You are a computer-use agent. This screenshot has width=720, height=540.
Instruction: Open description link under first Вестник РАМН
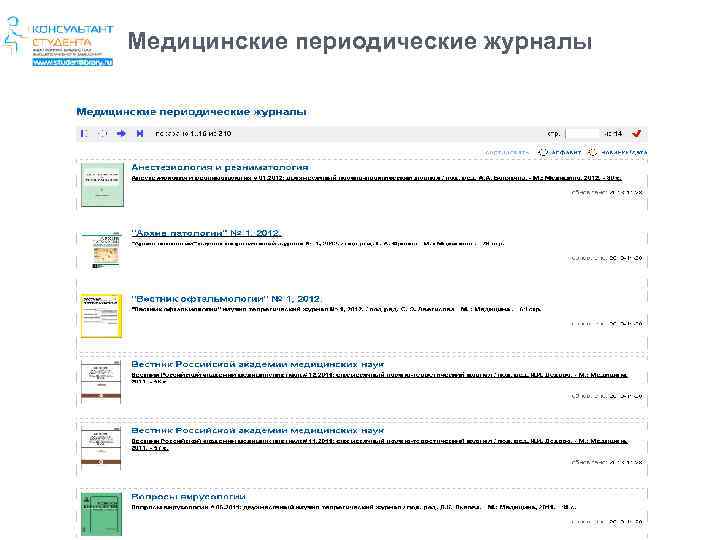[x=379, y=378]
